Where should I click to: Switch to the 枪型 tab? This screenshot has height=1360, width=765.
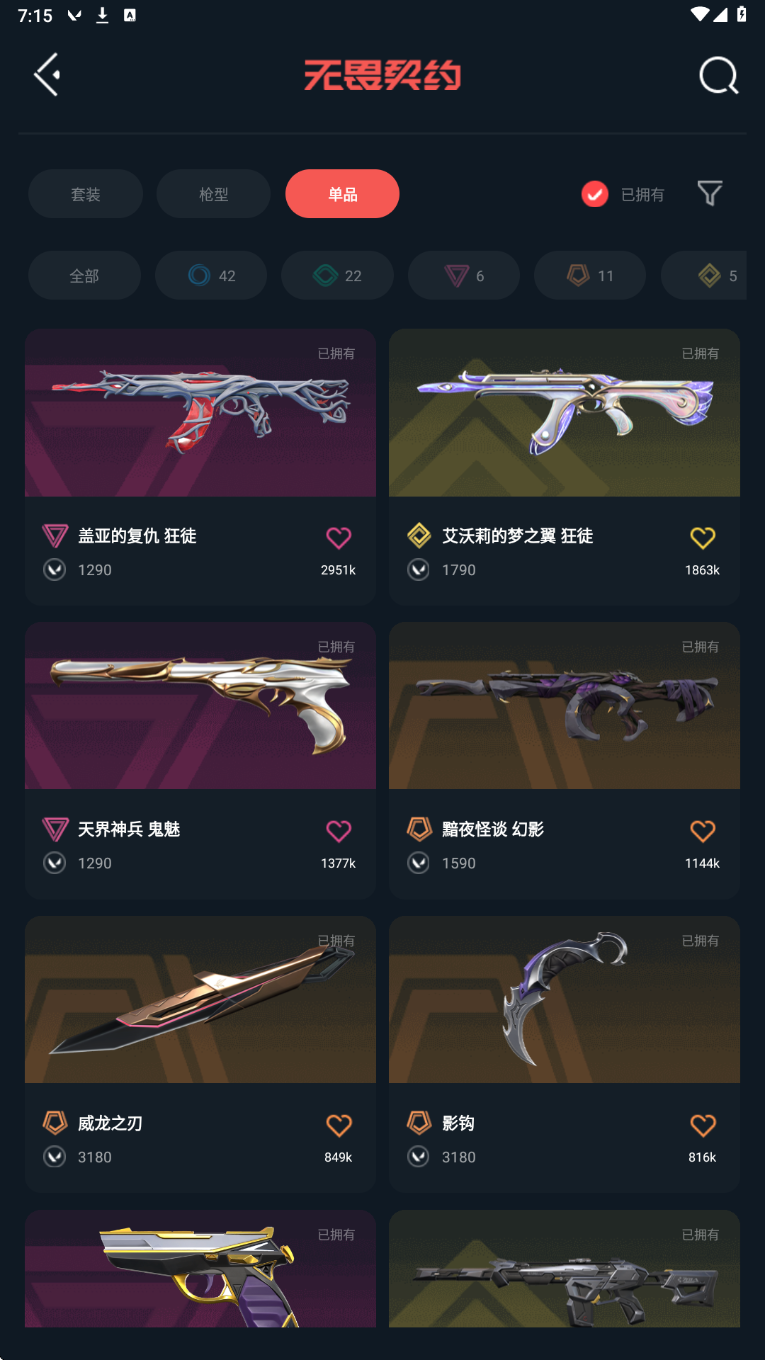pyautogui.click(x=213, y=194)
